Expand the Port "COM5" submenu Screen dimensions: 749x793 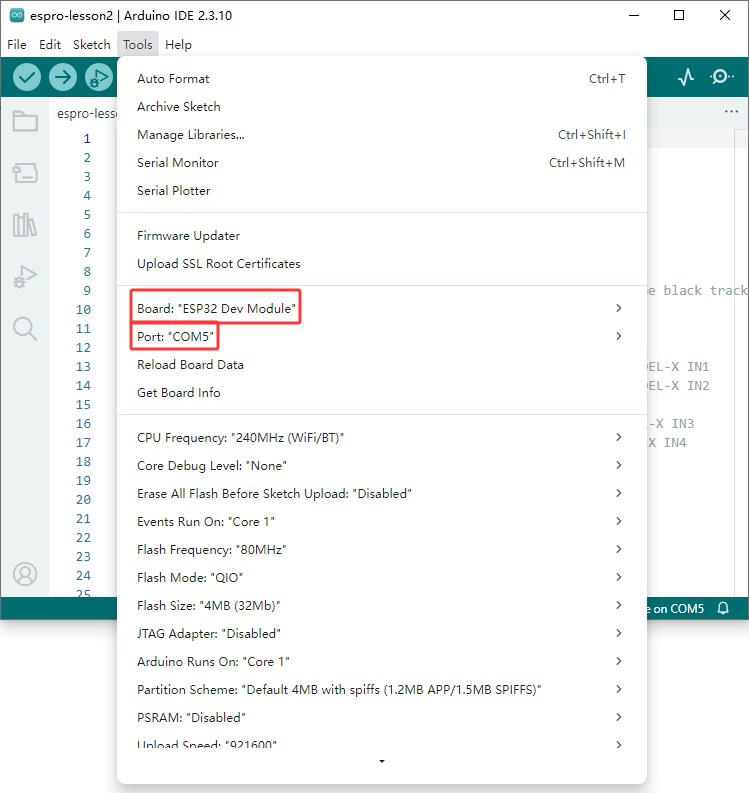click(x=382, y=336)
